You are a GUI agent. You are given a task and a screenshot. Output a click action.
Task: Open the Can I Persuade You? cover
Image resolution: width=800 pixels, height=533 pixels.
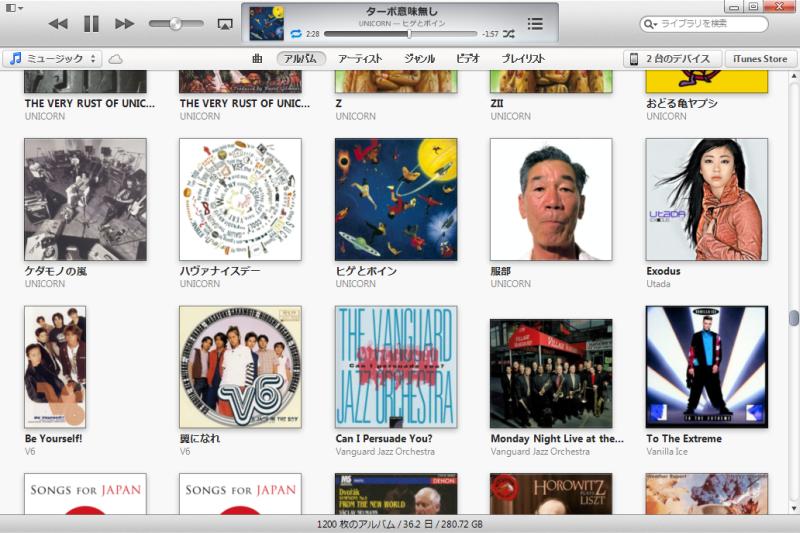point(396,367)
